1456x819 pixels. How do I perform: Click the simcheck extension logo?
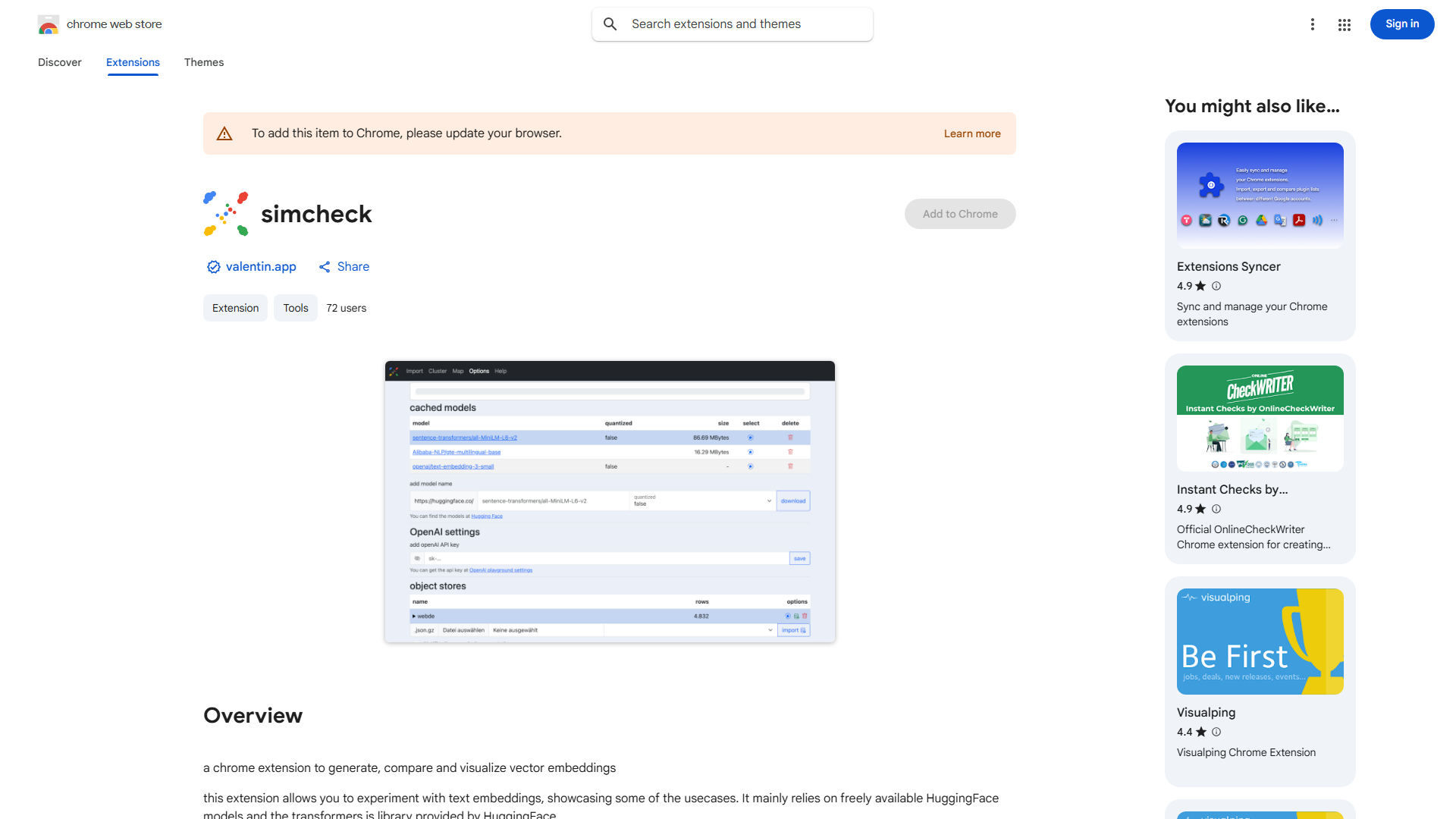[226, 214]
